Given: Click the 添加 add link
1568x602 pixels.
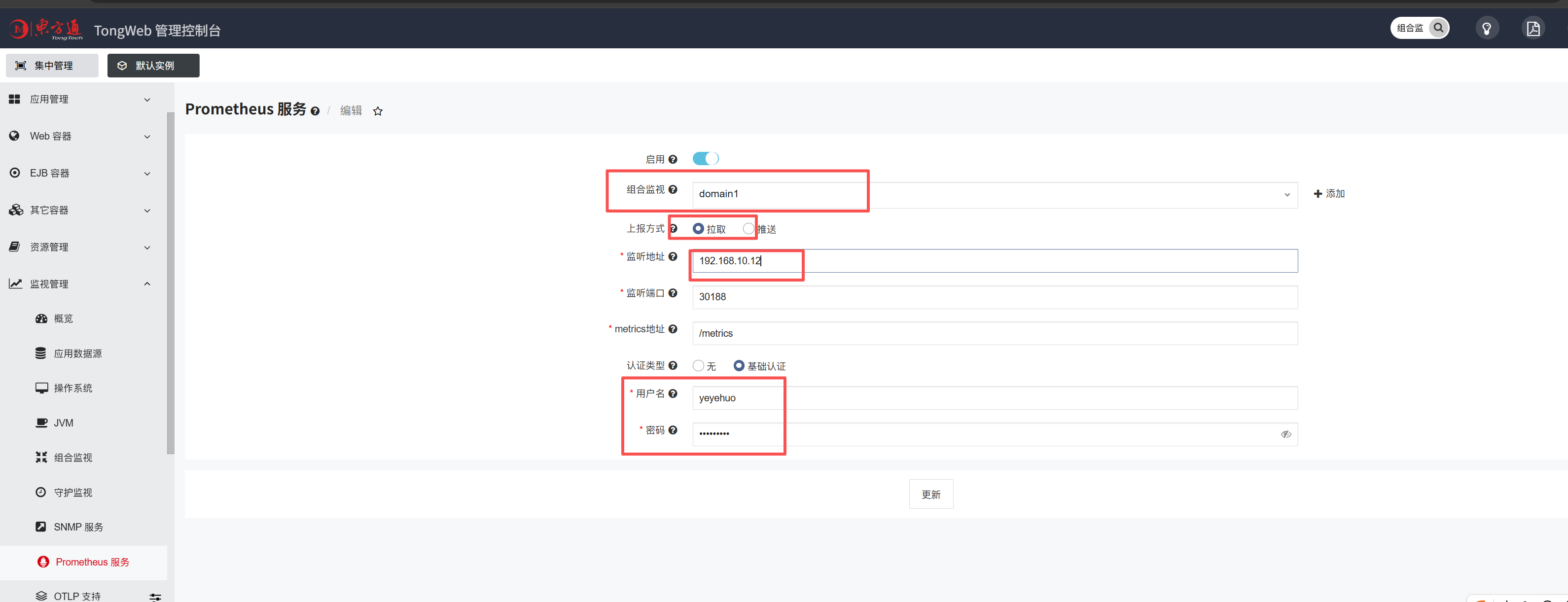Looking at the screenshot, I should (x=1329, y=194).
